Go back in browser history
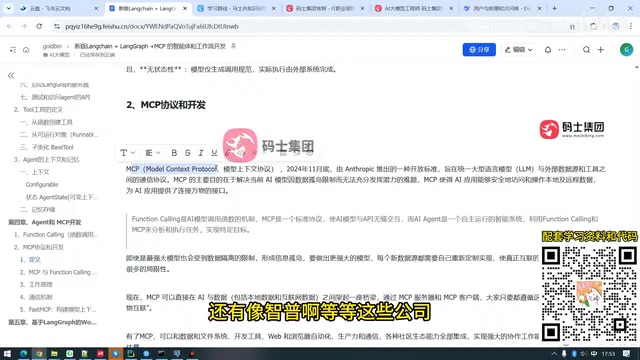The height and width of the screenshot is (360, 640). click(9, 26)
